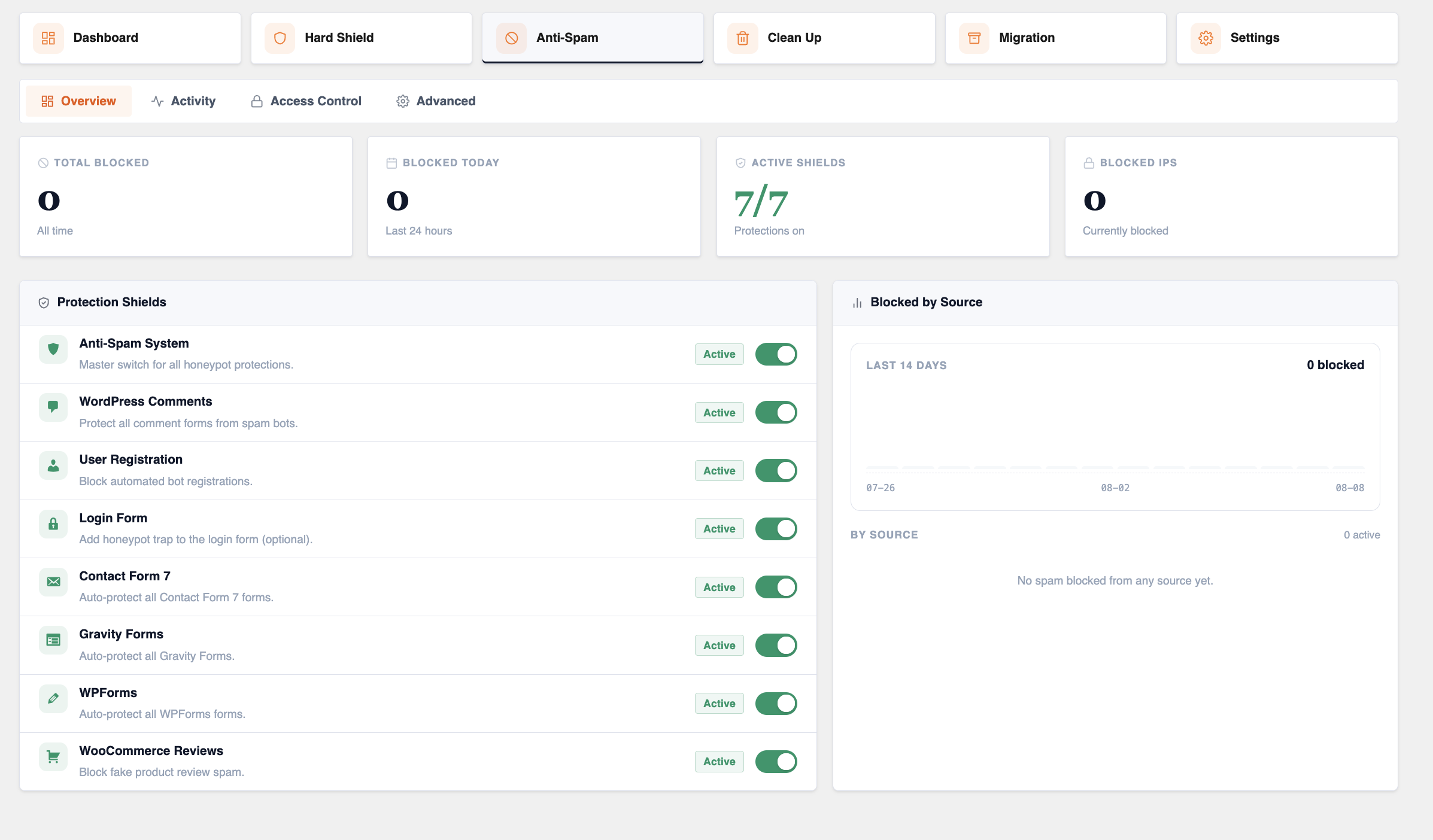
Task: Click the 7/7 Active Shields value
Action: tap(761, 202)
